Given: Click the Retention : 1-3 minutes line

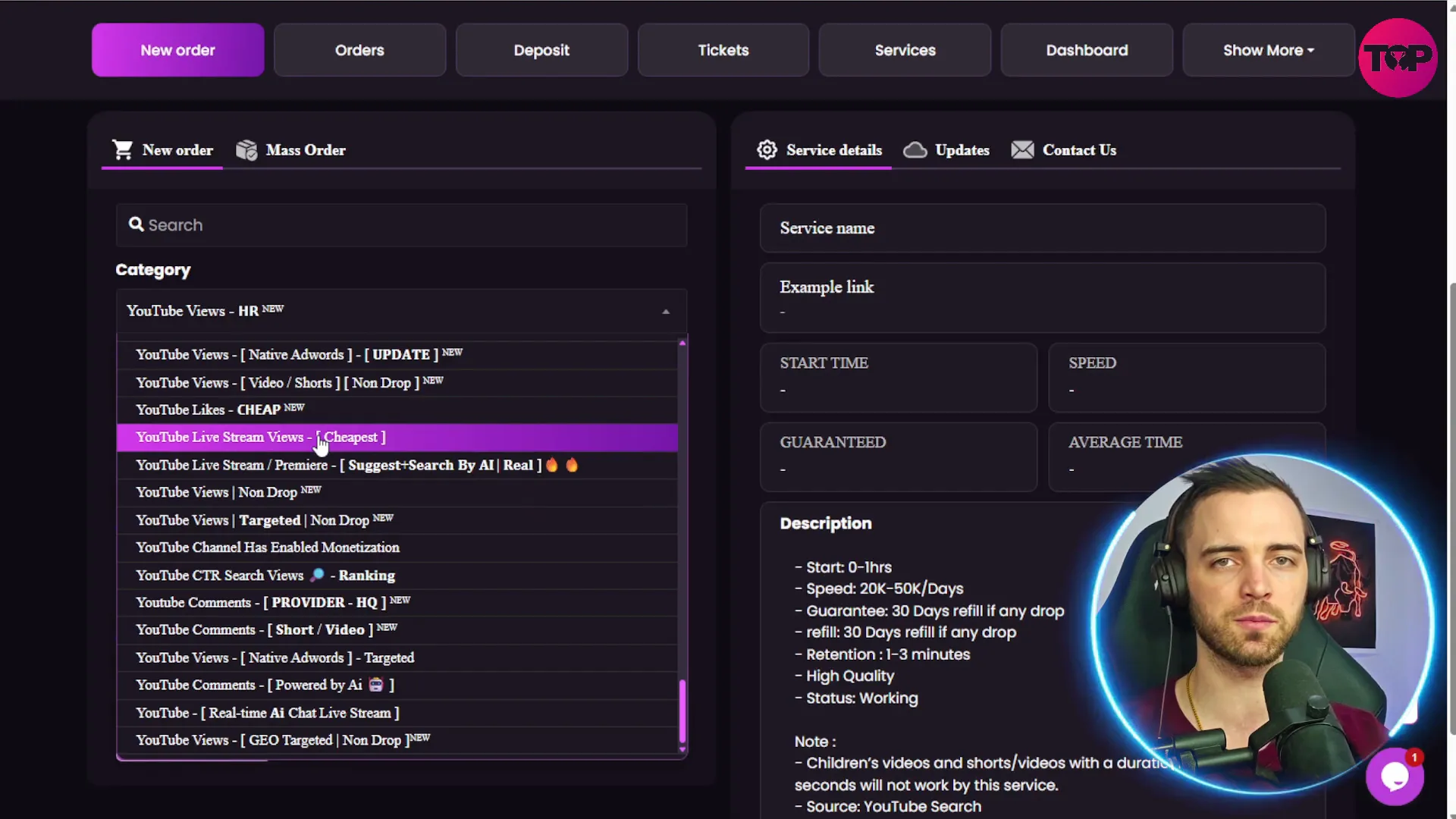Looking at the screenshot, I should pyautogui.click(x=882, y=654).
